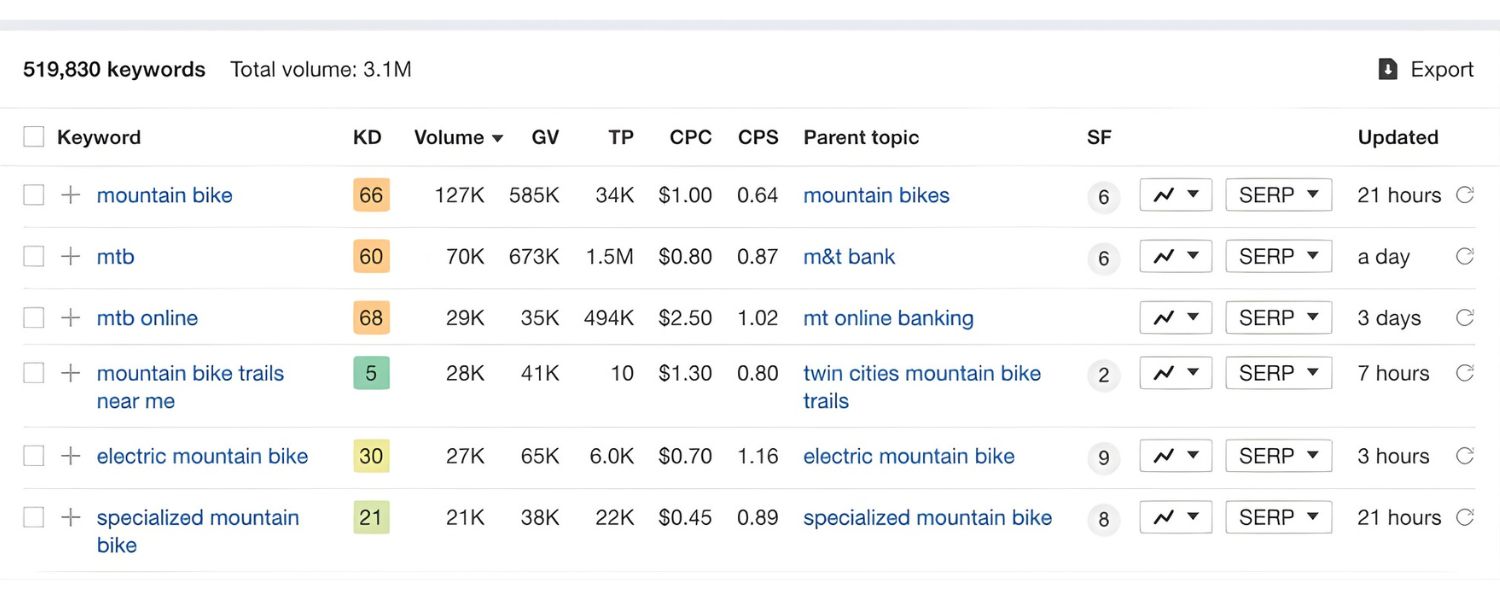Open trend chart for "specialized mountain bike"
The width and height of the screenshot is (1500, 600).
pyautogui.click(x=1175, y=517)
